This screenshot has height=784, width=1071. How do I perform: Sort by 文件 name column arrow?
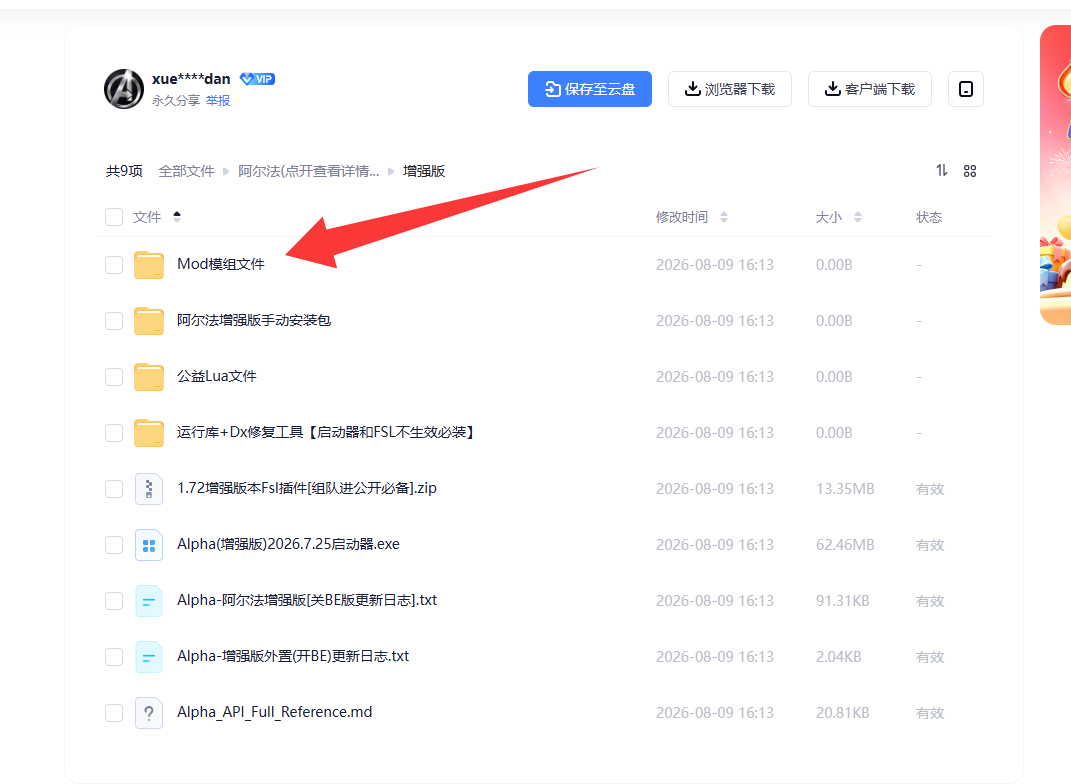(x=177, y=216)
